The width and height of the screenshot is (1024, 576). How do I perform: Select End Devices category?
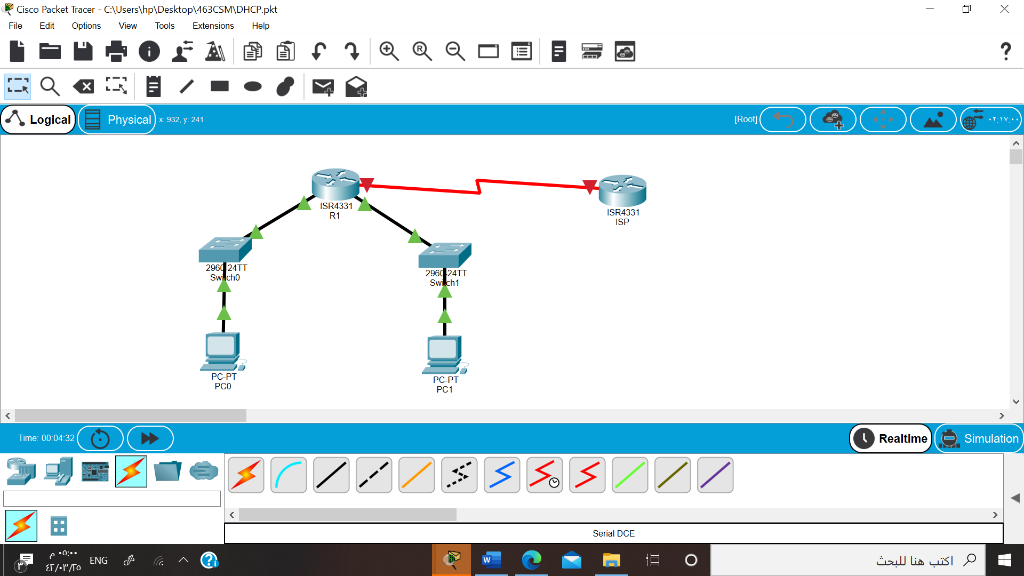point(59,471)
